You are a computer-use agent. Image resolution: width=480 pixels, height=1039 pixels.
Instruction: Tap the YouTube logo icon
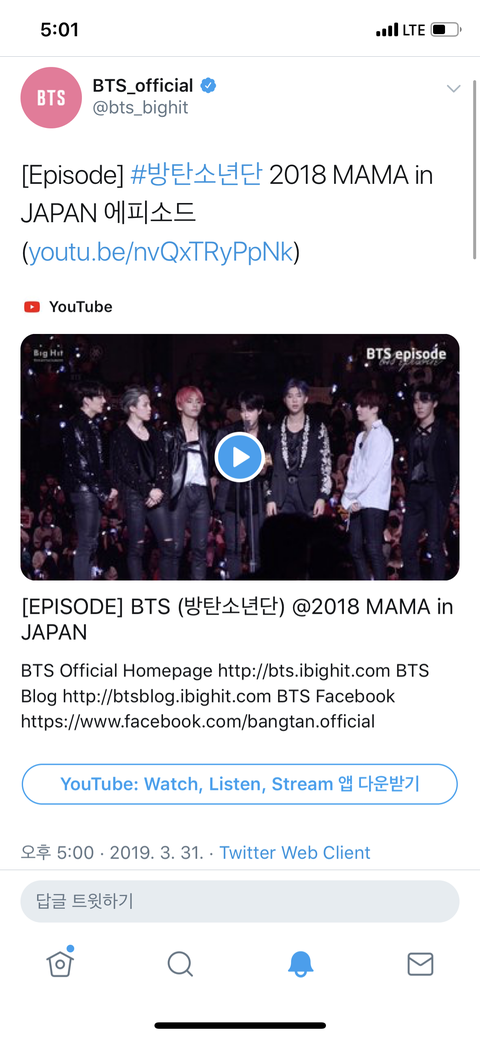click(31, 307)
